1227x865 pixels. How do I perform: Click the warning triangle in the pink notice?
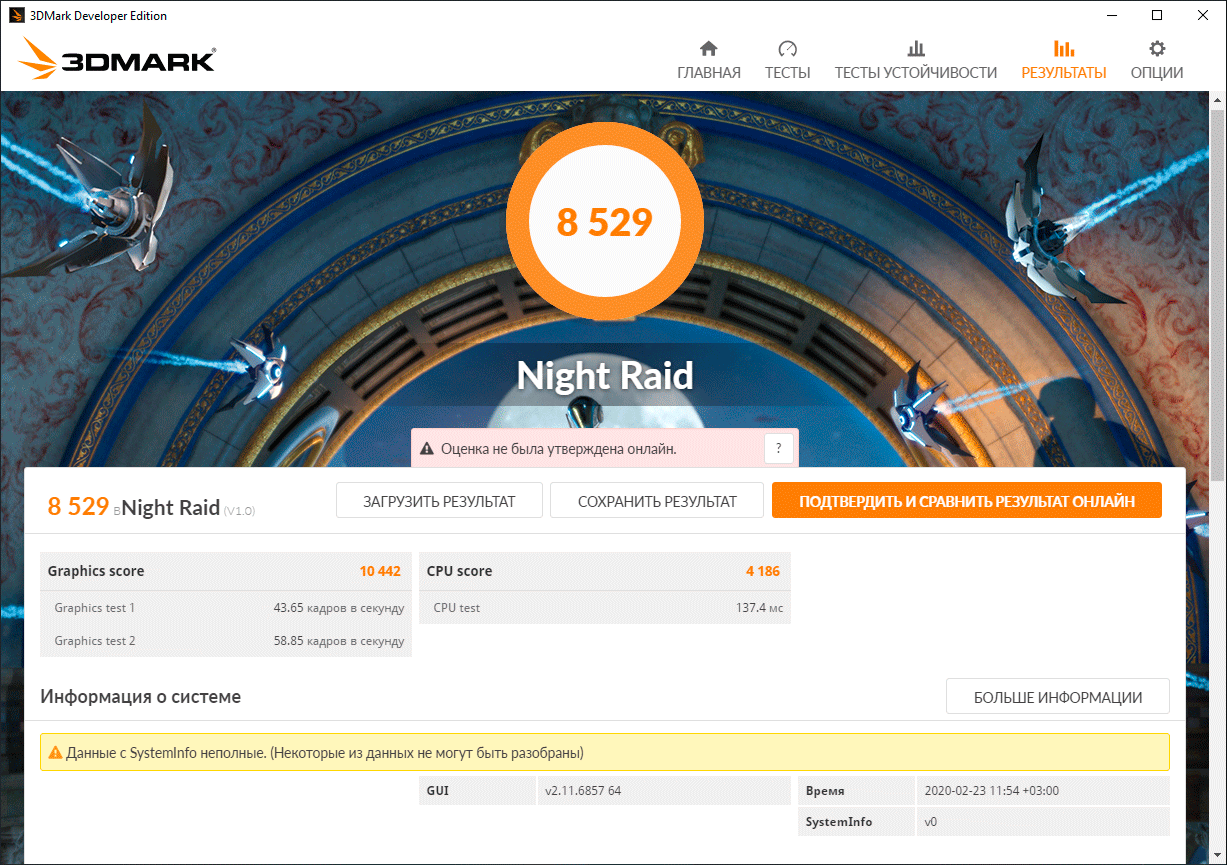[x=427, y=449]
